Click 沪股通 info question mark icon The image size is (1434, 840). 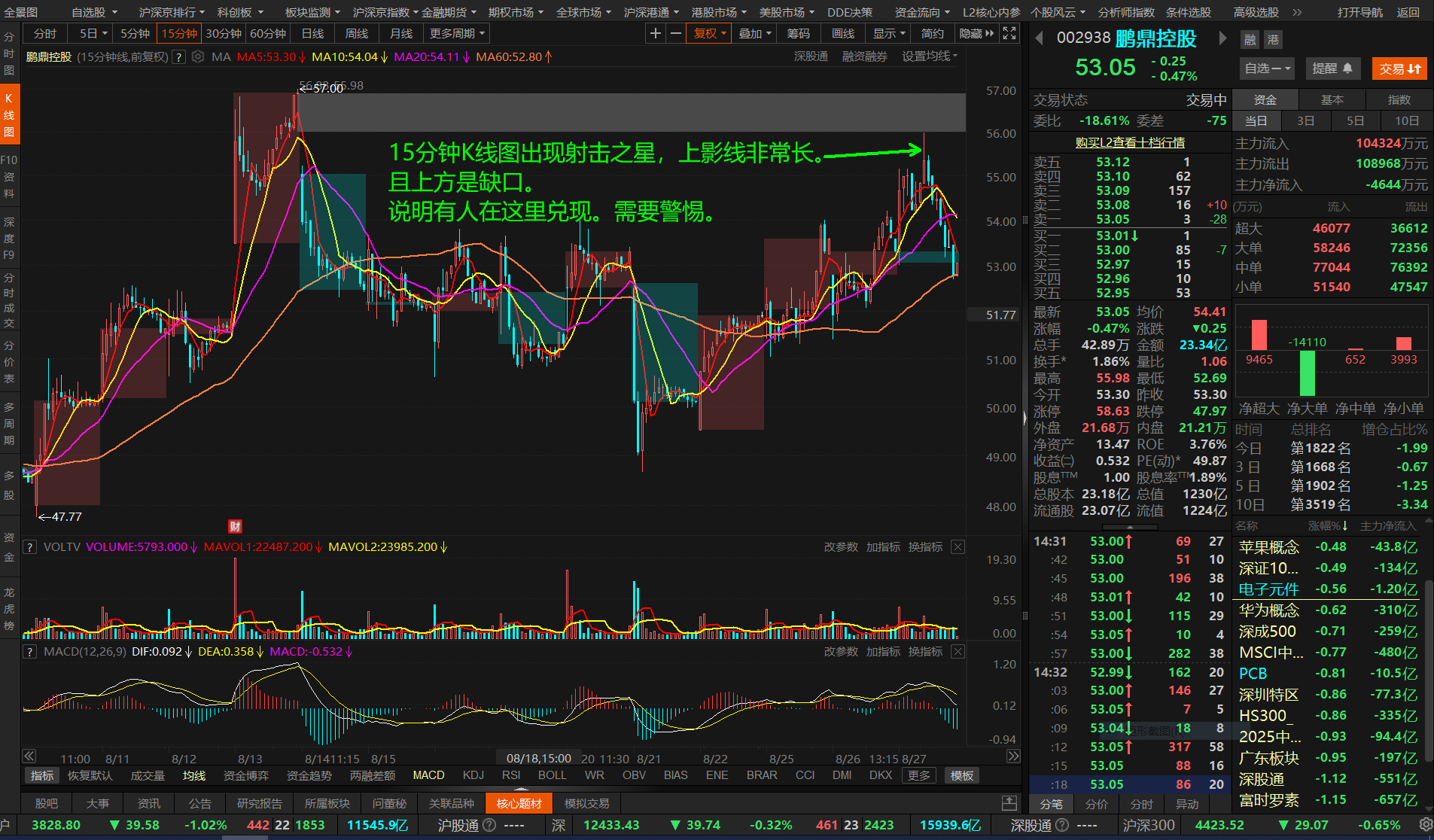coord(489,825)
